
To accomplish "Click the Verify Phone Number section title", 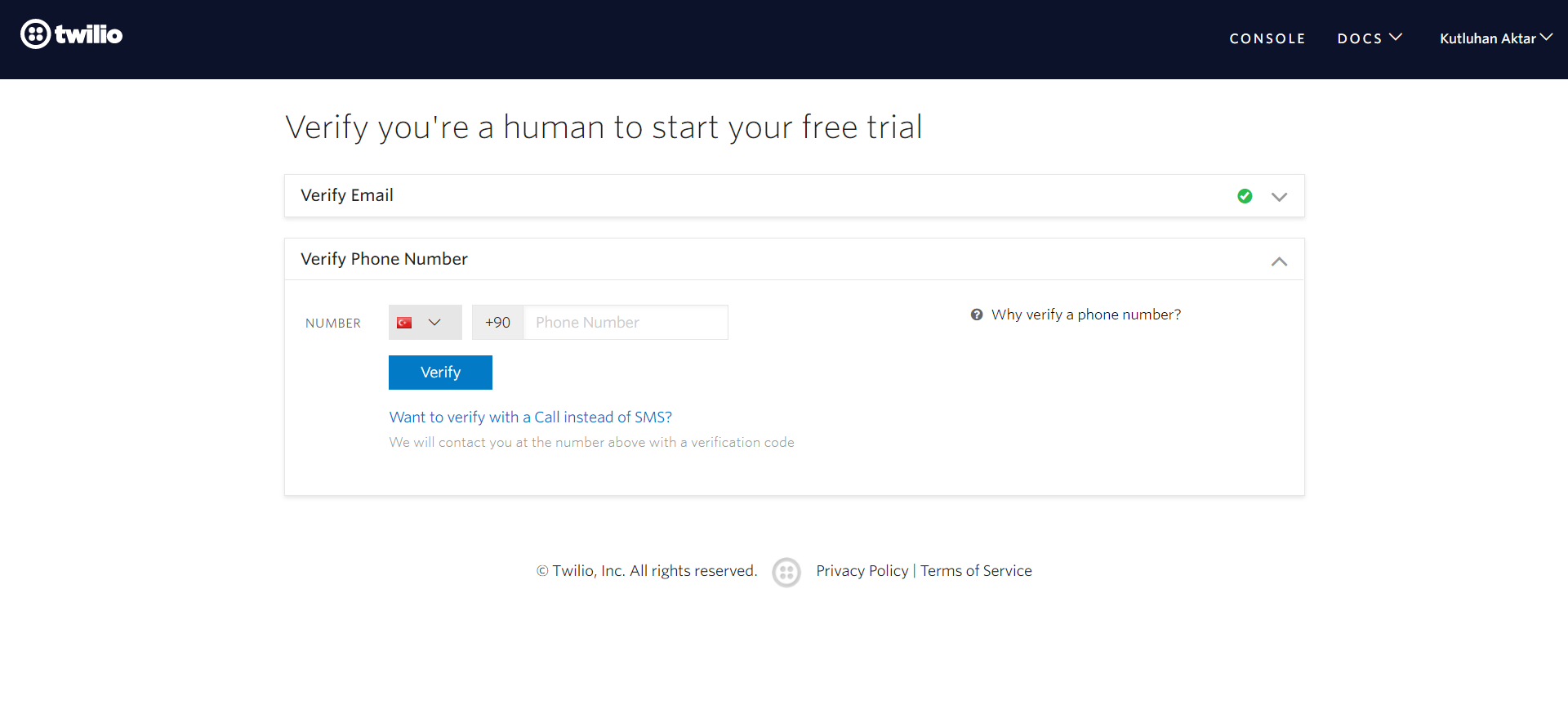I will click(384, 259).
